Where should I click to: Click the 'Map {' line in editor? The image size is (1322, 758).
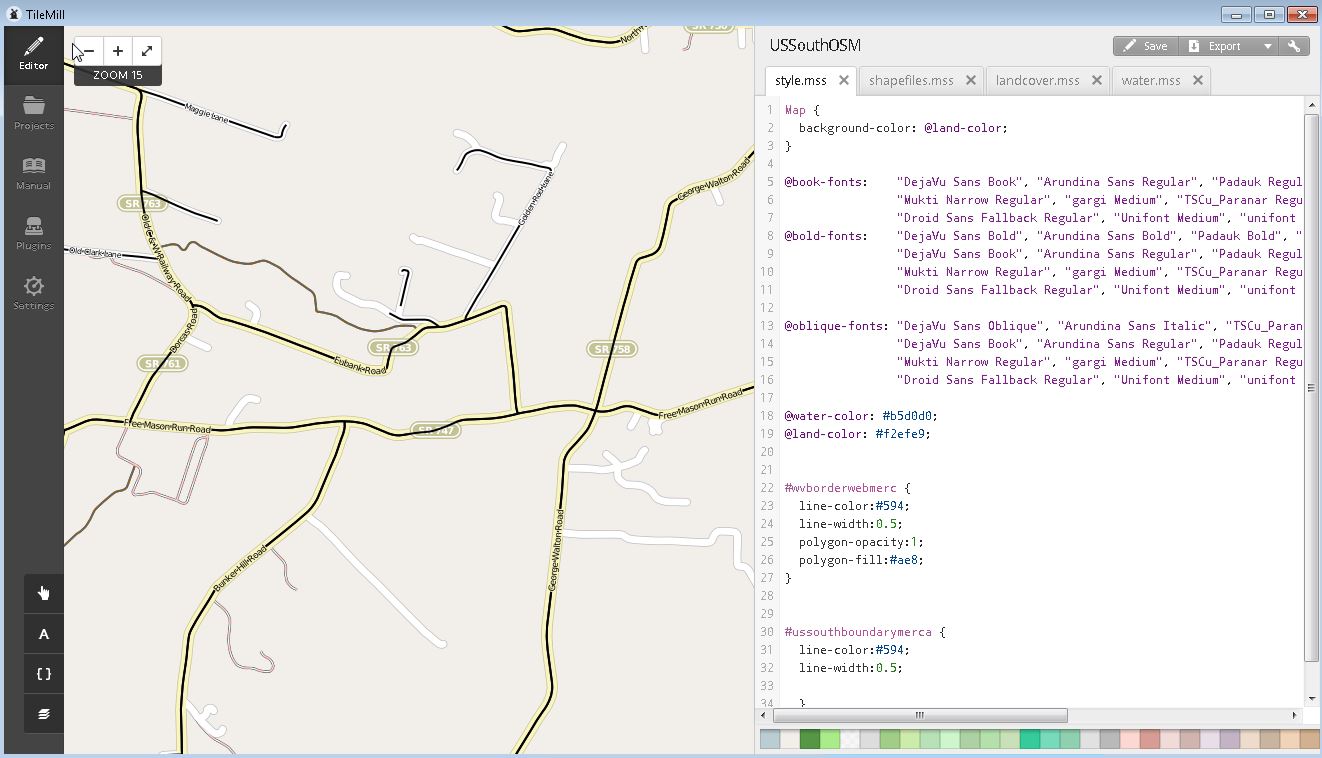point(802,110)
